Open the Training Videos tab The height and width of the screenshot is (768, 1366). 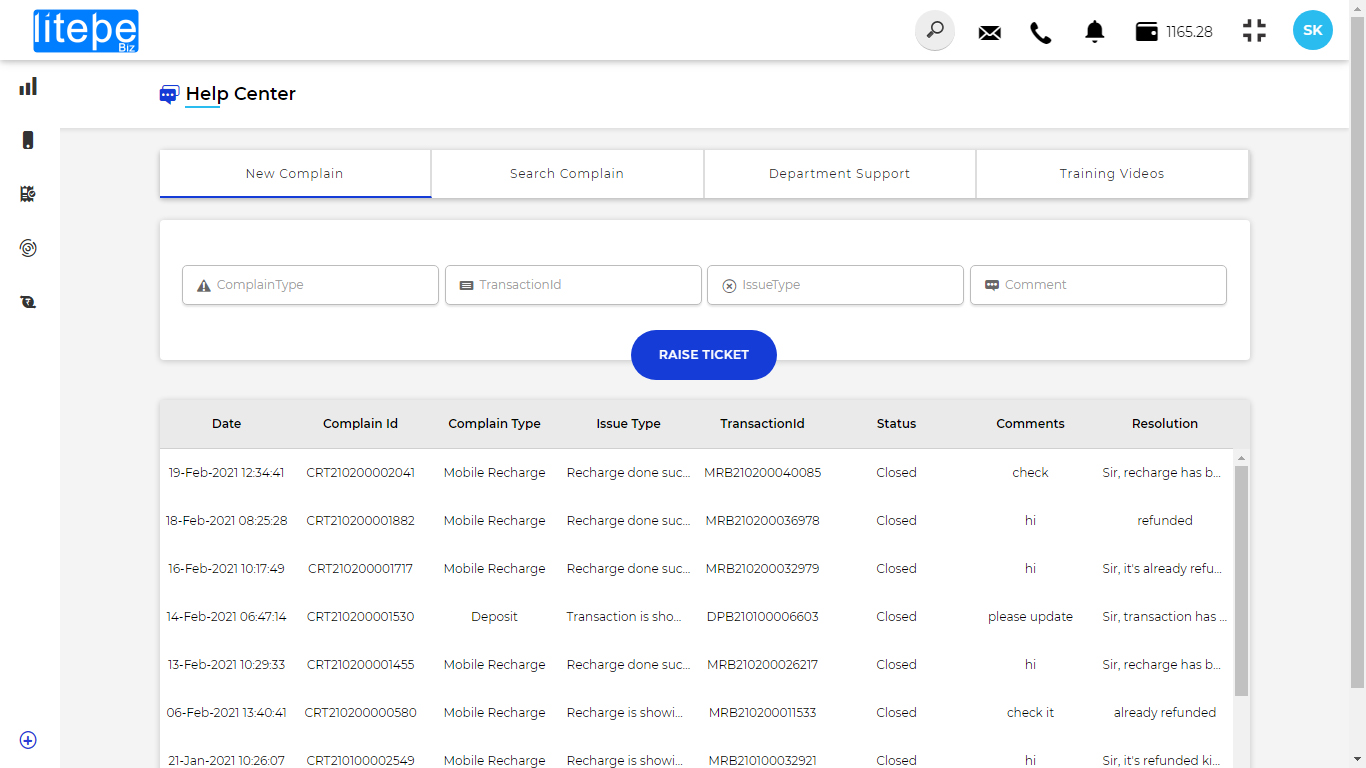click(x=1112, y=174)
